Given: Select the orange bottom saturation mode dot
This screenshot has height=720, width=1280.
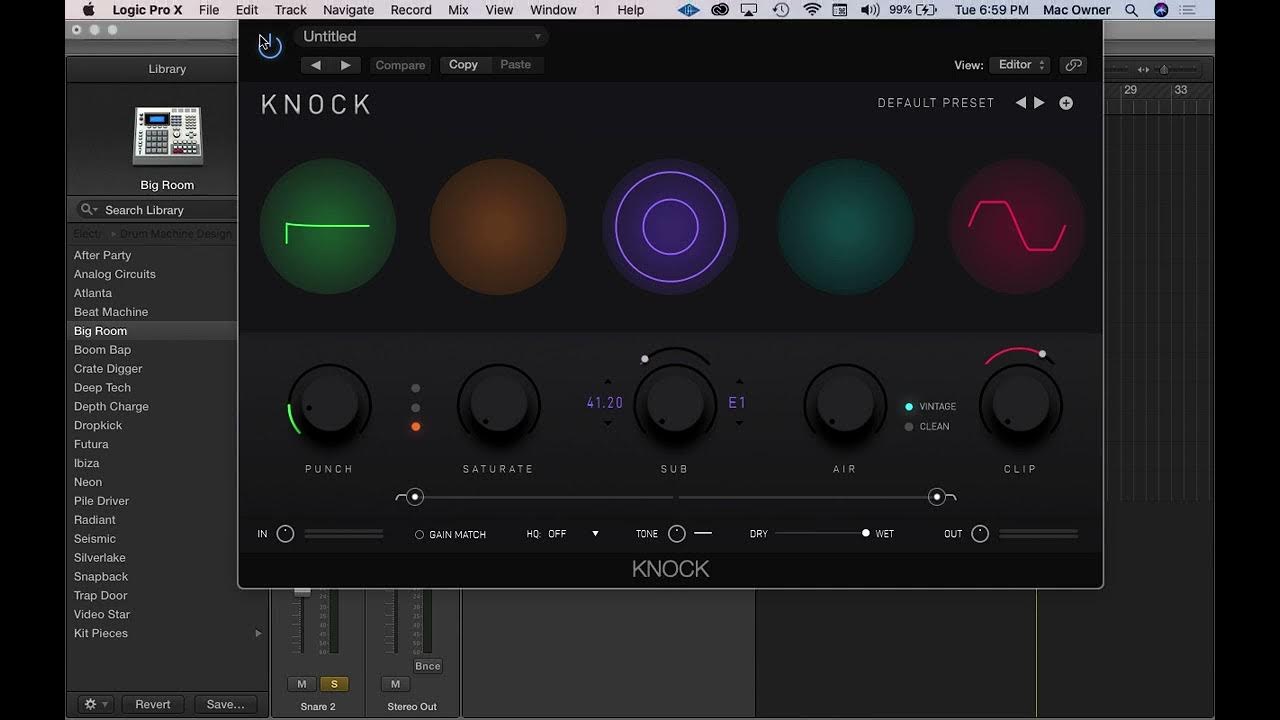Looking at the screenshot, I should pos(415,427).
